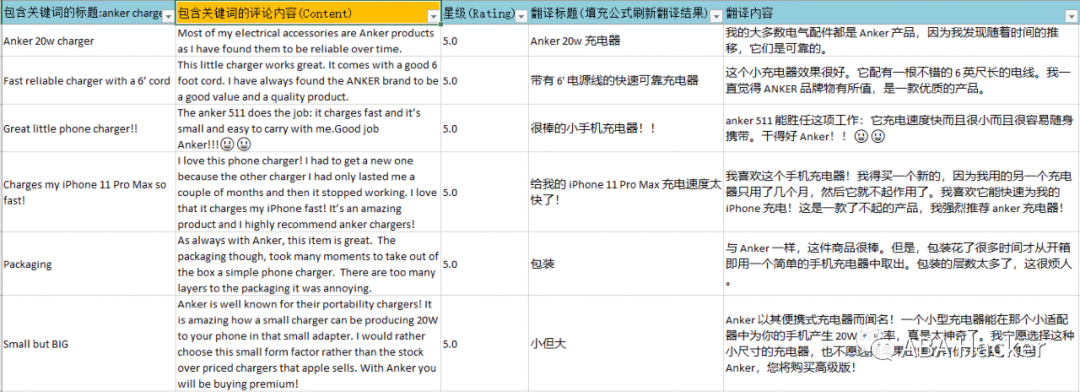The image size is (1080, 392).
Task: Select the review starting 'As always with Anker'
Action: coord(308,264)
